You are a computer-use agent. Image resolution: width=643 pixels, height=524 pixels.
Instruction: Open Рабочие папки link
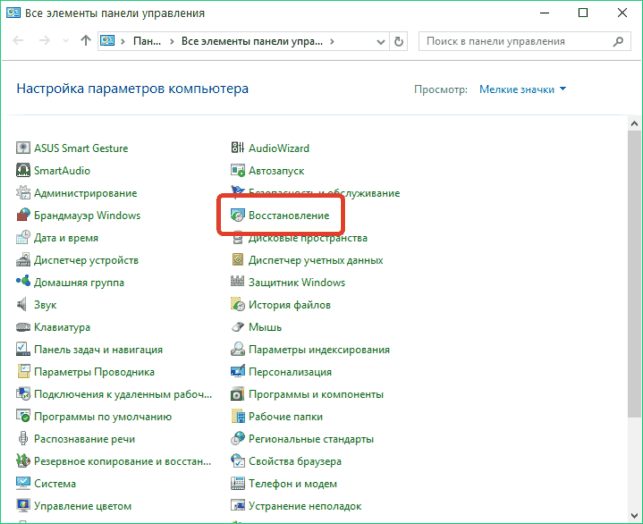pyautogui.click(x=285, y=416)
